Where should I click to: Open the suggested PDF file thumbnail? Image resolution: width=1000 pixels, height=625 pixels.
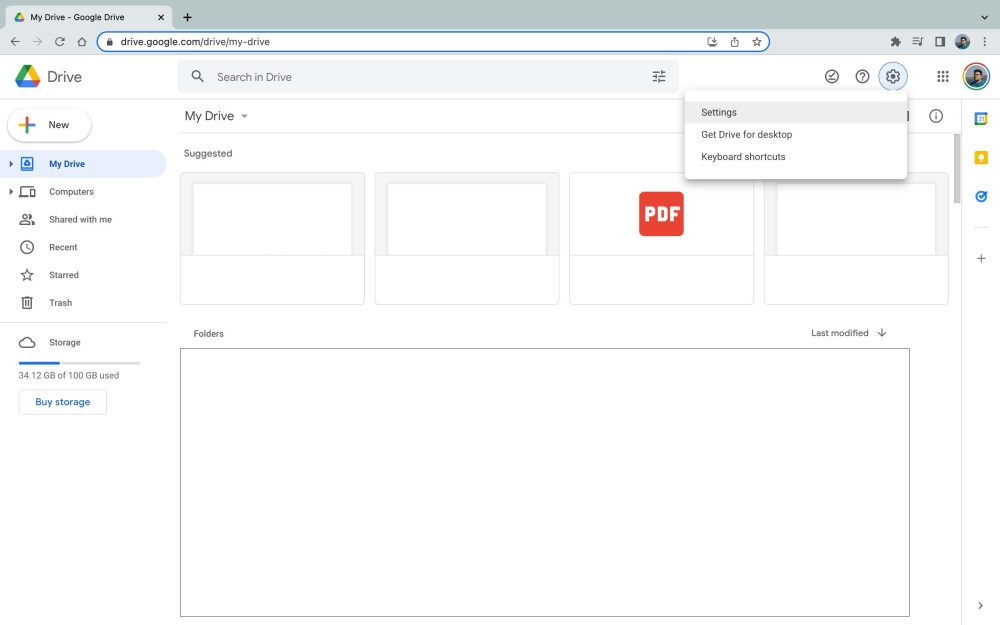tap(661, 214)
